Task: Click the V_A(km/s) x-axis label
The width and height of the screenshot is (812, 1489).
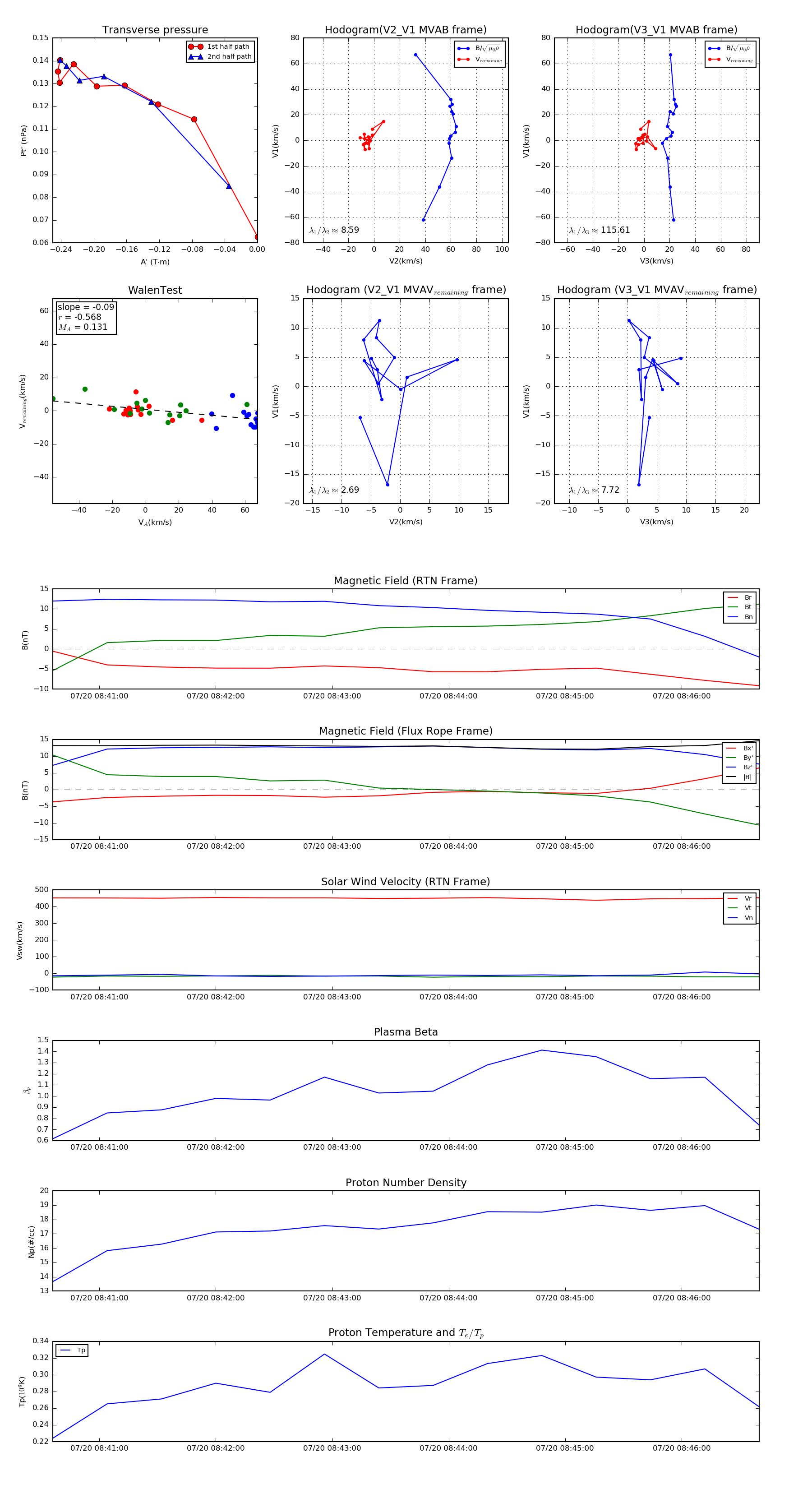Action: [x=155, y=523]
